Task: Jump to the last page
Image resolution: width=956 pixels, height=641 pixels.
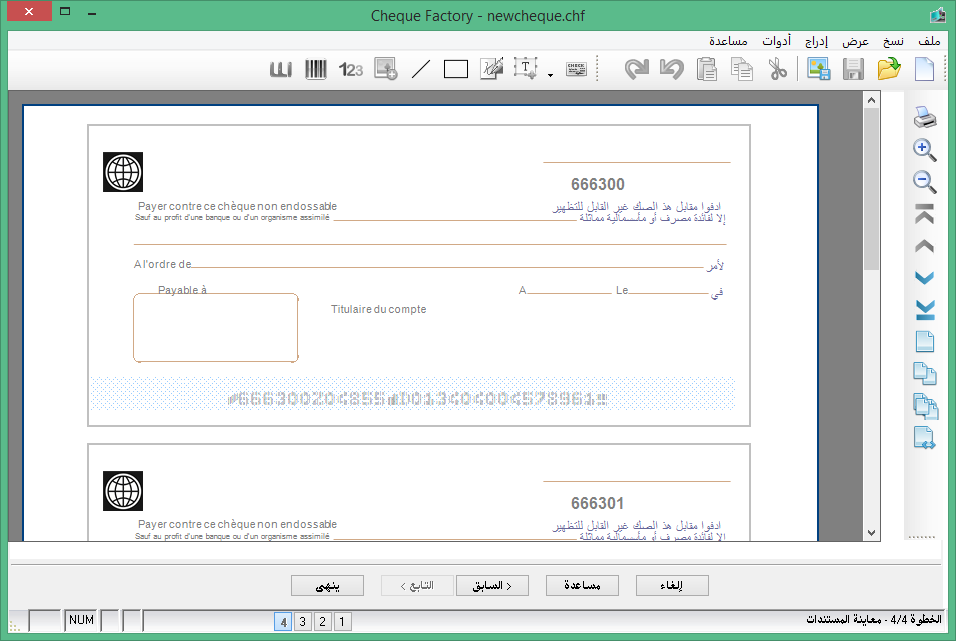Action: [925, 310]
